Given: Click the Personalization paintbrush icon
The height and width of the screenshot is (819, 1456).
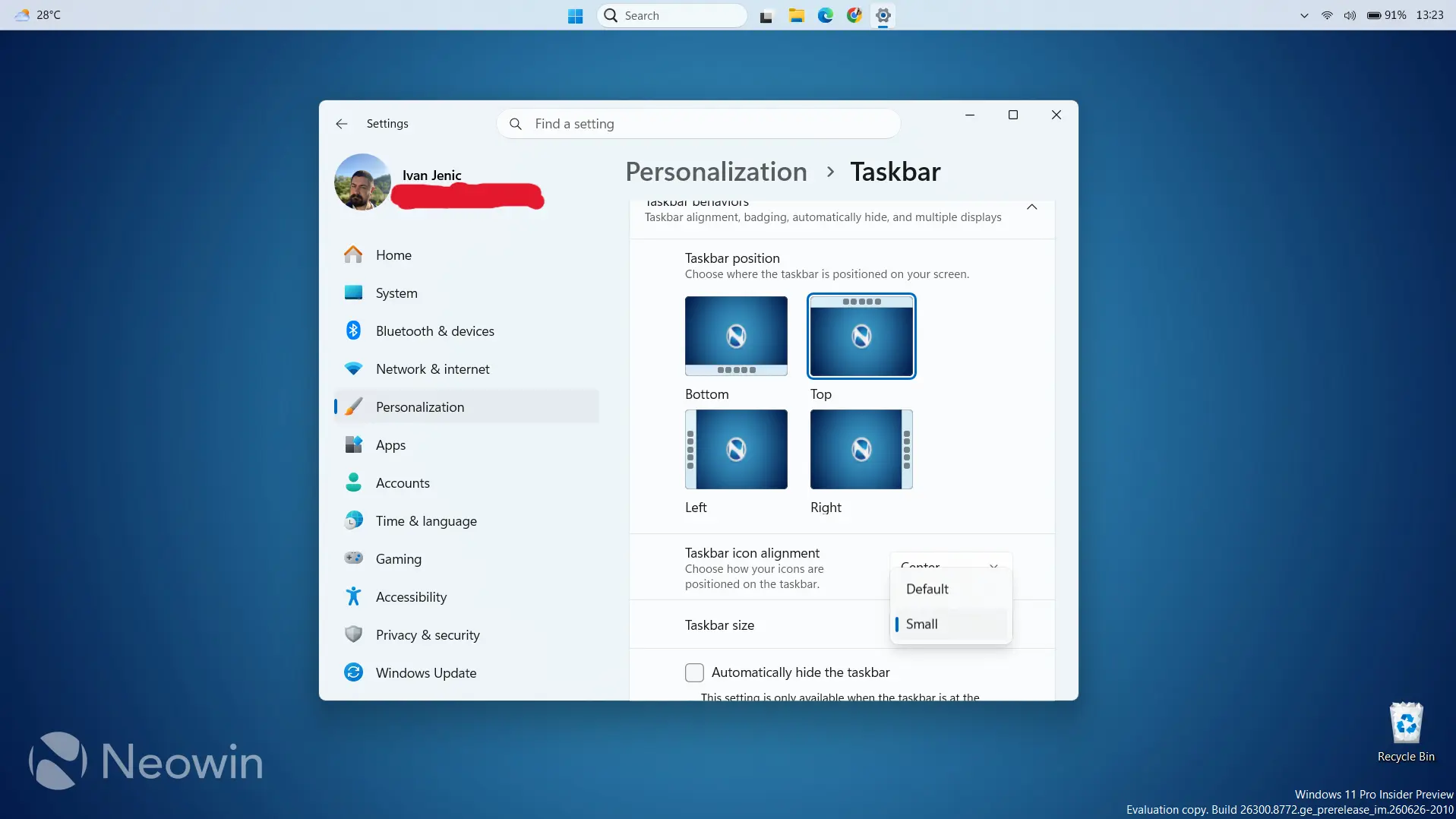Looking at the screenshot, I should pos(353,406).
